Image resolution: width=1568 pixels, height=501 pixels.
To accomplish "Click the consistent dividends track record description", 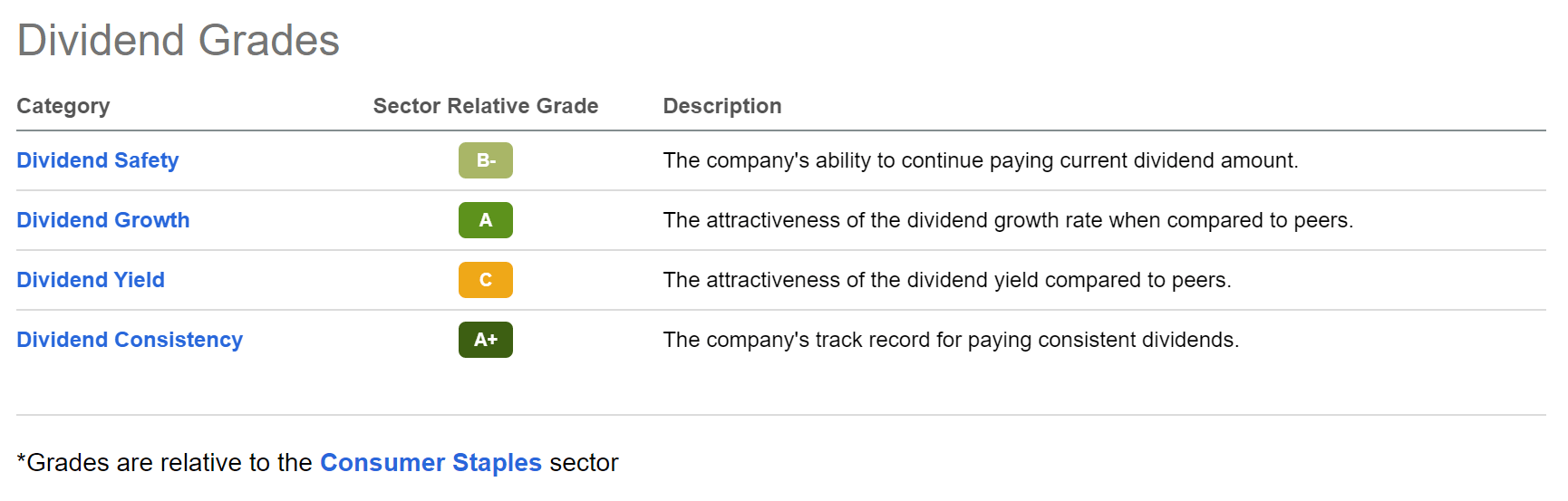I will 951,340.
